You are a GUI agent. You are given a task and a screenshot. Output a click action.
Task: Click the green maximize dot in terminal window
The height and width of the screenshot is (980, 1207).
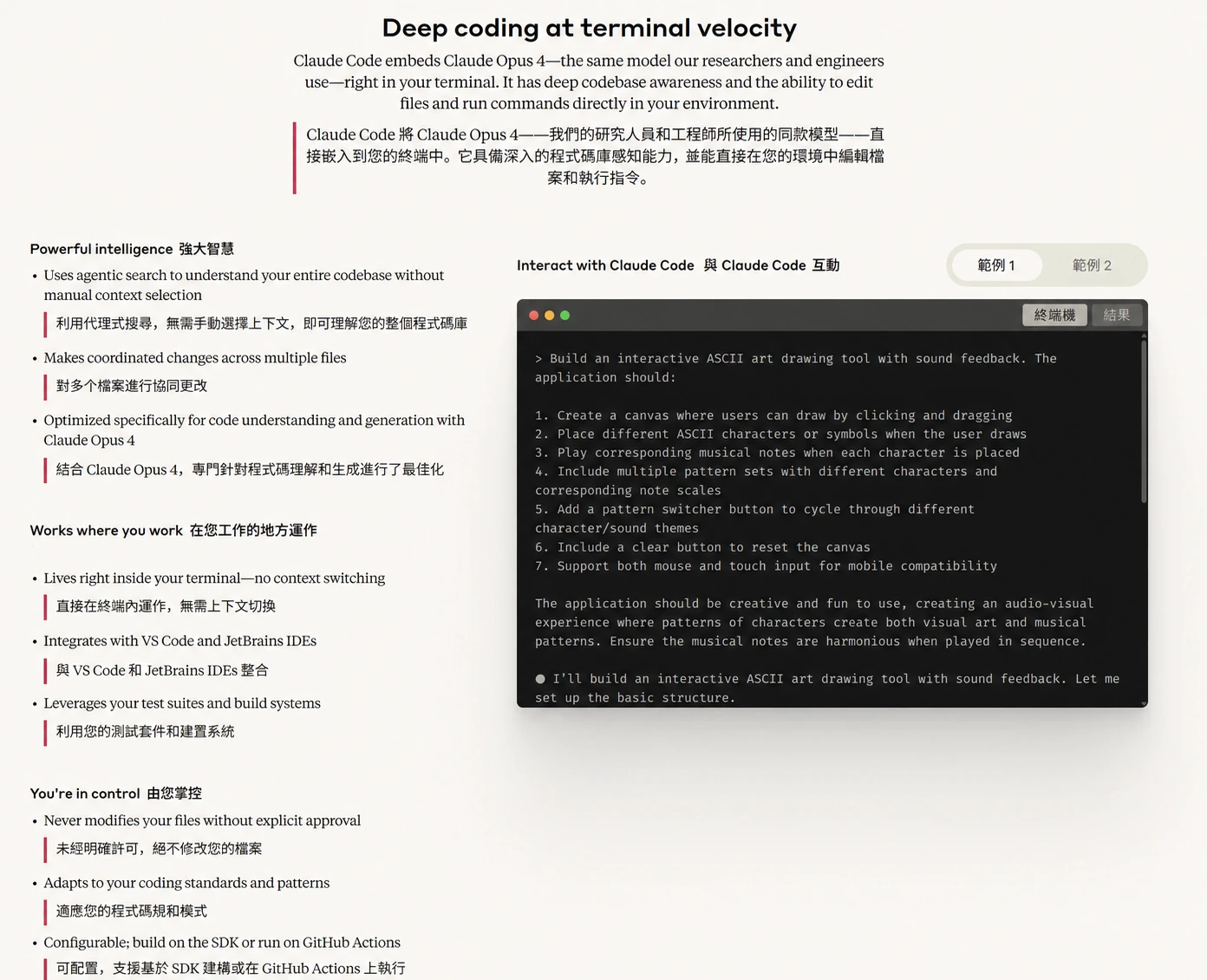point(565,316)
